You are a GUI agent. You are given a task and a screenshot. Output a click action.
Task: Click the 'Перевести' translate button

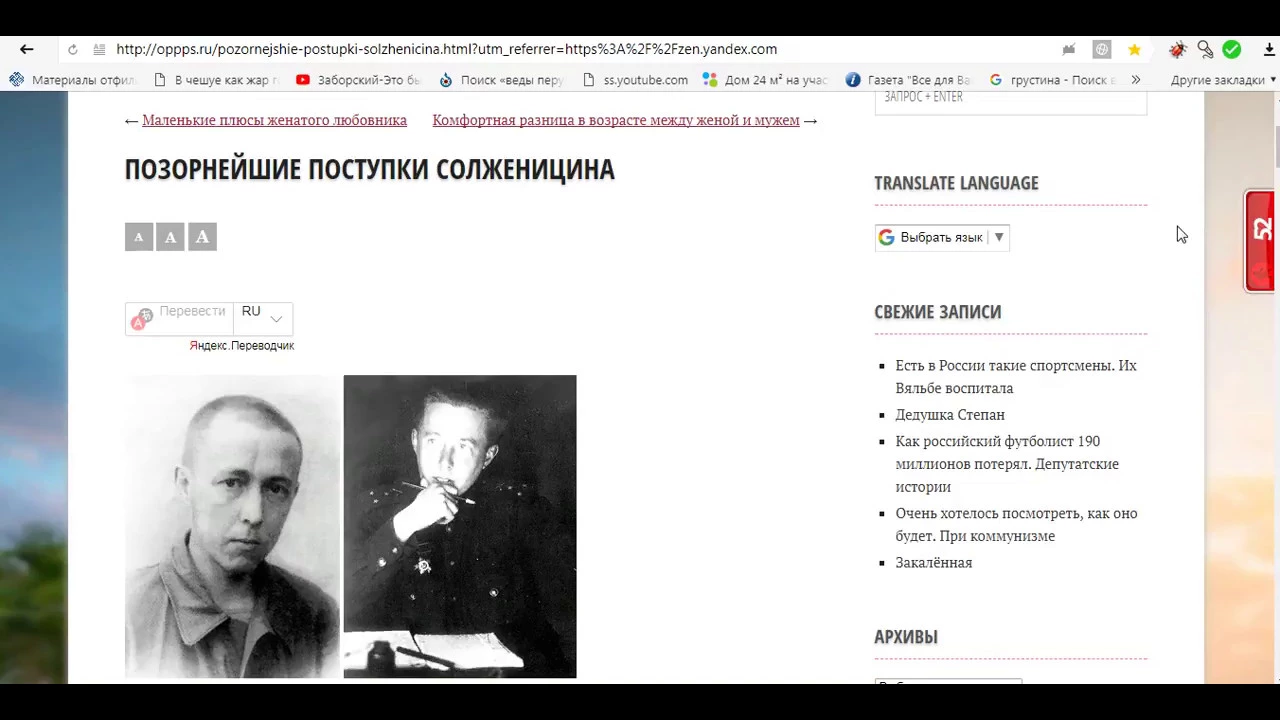pyautogui.click(x=179, y=318)
